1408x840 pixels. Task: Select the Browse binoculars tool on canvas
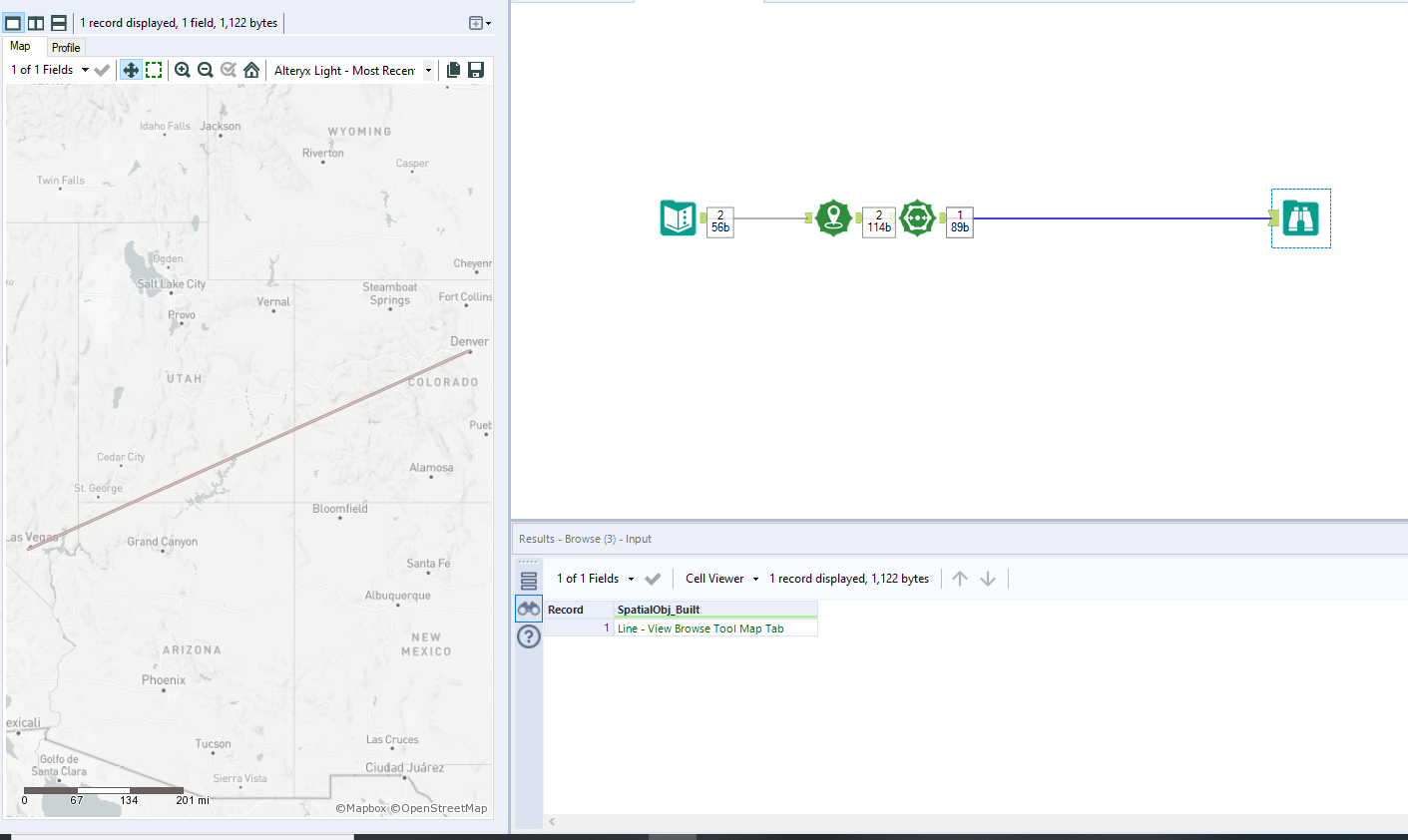(1300, 217)
